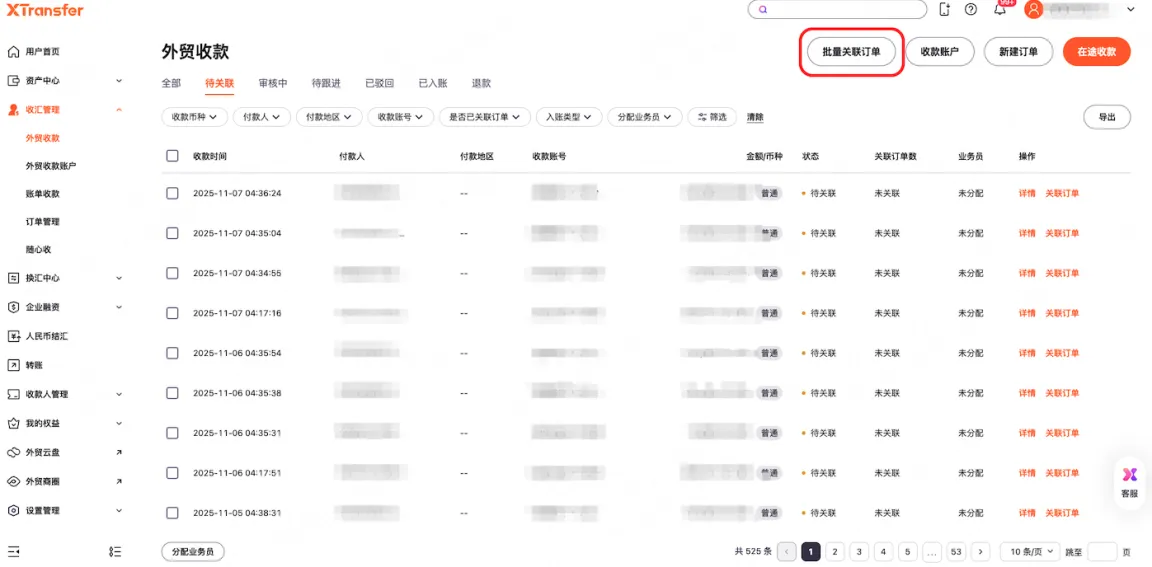Screen dimensions: 1152x567
Task: Click external-link arrow beside 外贸商圈
Action: (119, 482)
